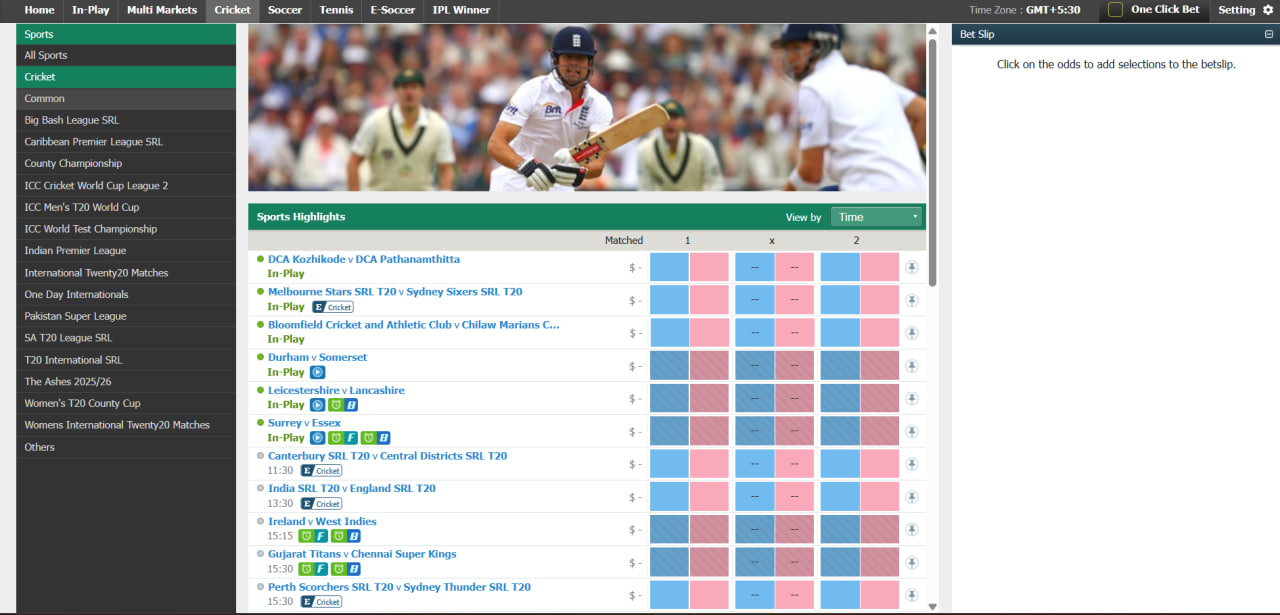
Task: Open Caribbean Premier League SRL in the sidebar
Action: [126, 142]
